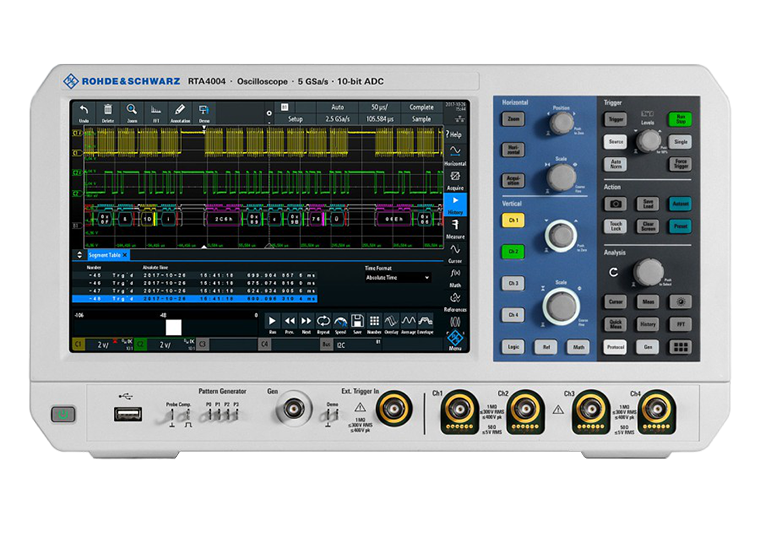The height and width of the screenshot is (550, 760).
Task: Tap the inactive C4 channel label
Action: click(x=264, y=345)
